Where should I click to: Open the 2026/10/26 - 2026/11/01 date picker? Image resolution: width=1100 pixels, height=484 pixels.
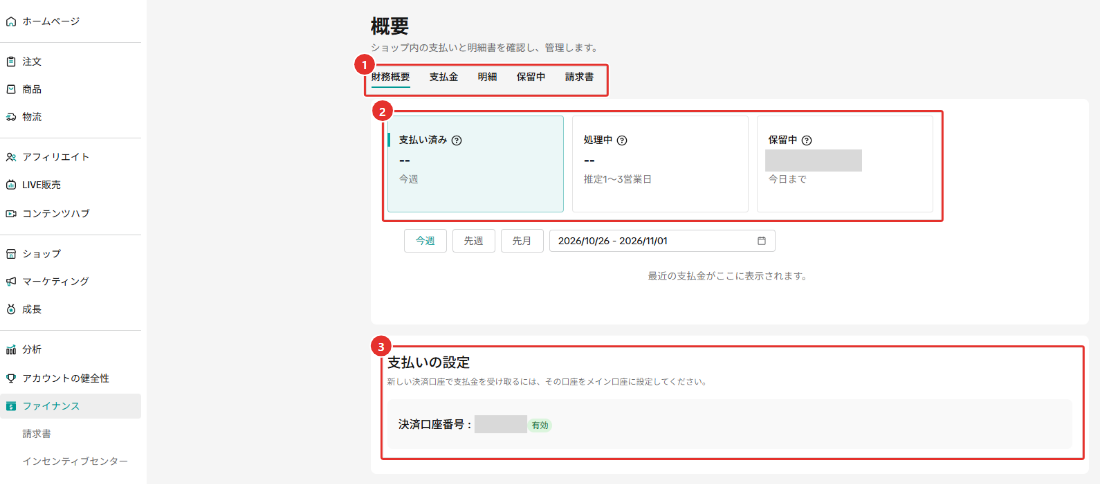pyautogui.click(x=662, y=241)
